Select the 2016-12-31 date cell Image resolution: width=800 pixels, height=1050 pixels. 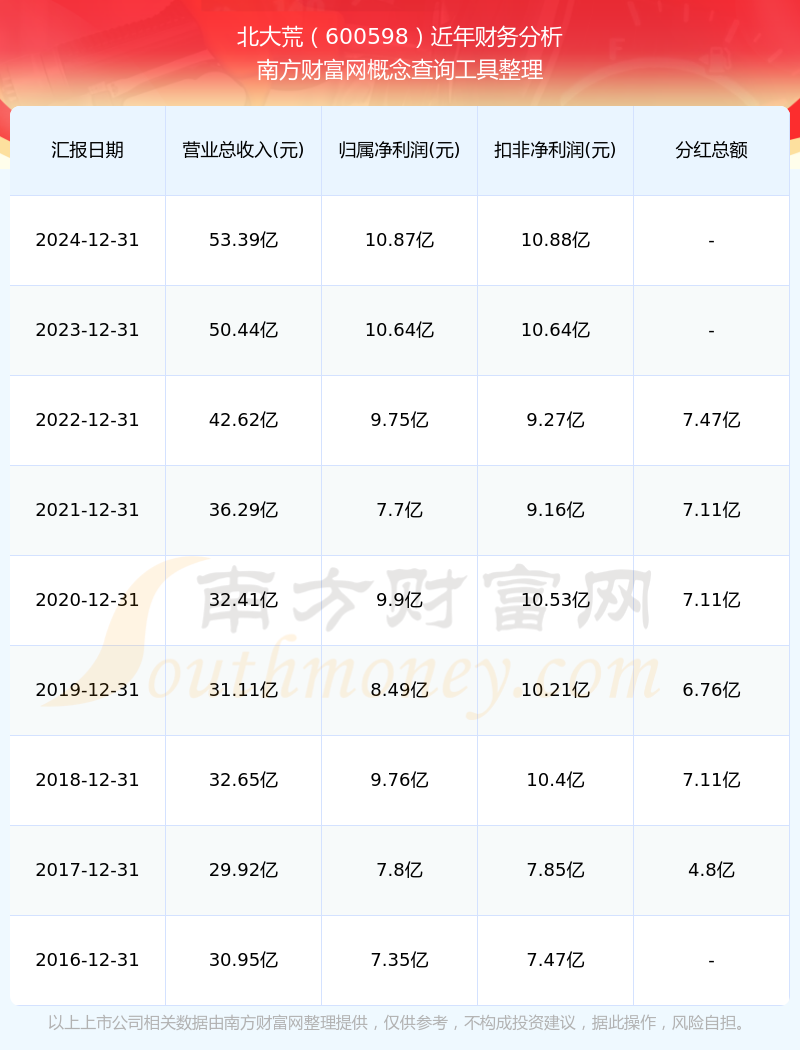click(88, 960)
